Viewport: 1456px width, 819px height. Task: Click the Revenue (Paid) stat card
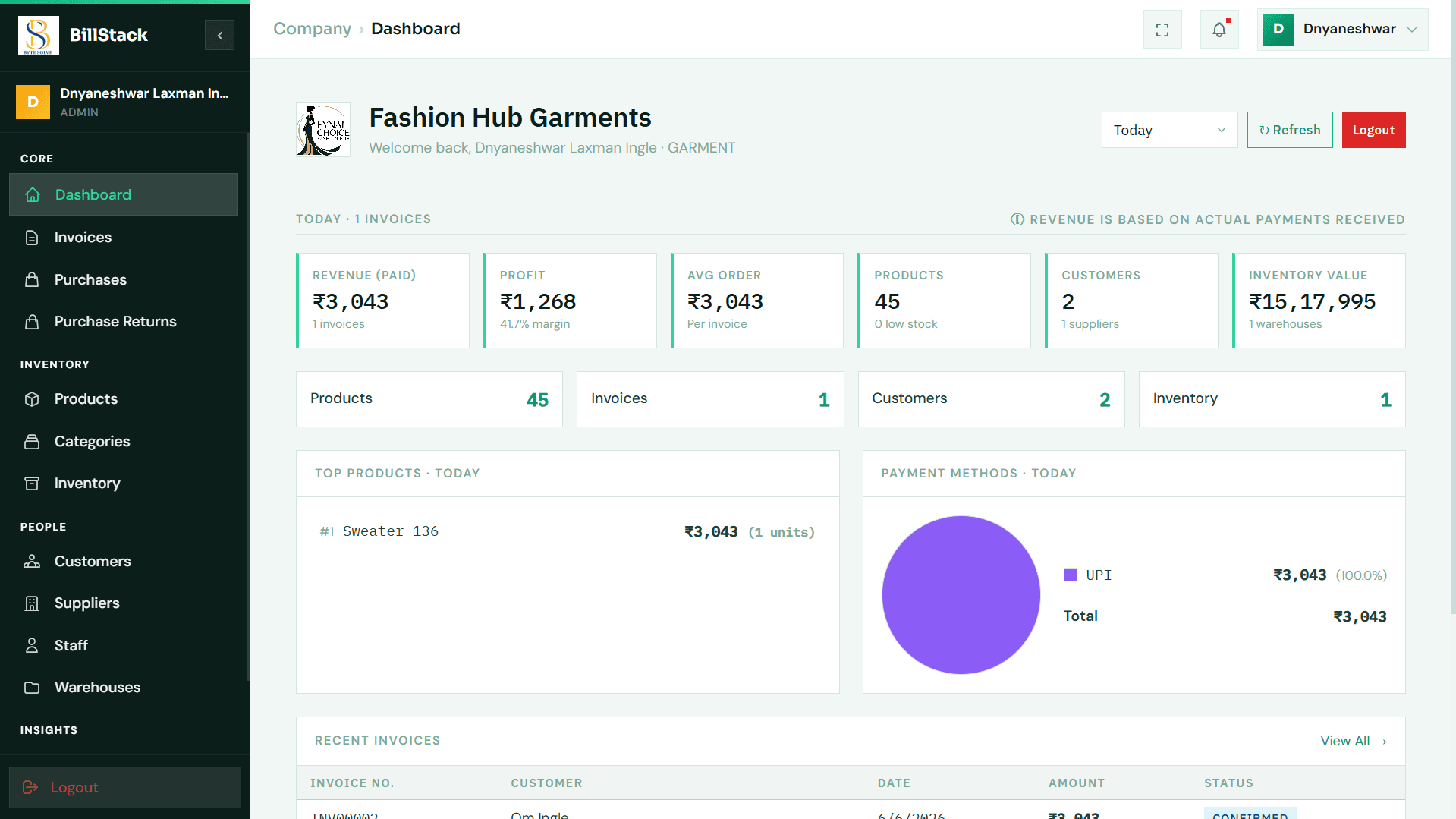pos(382,301)
